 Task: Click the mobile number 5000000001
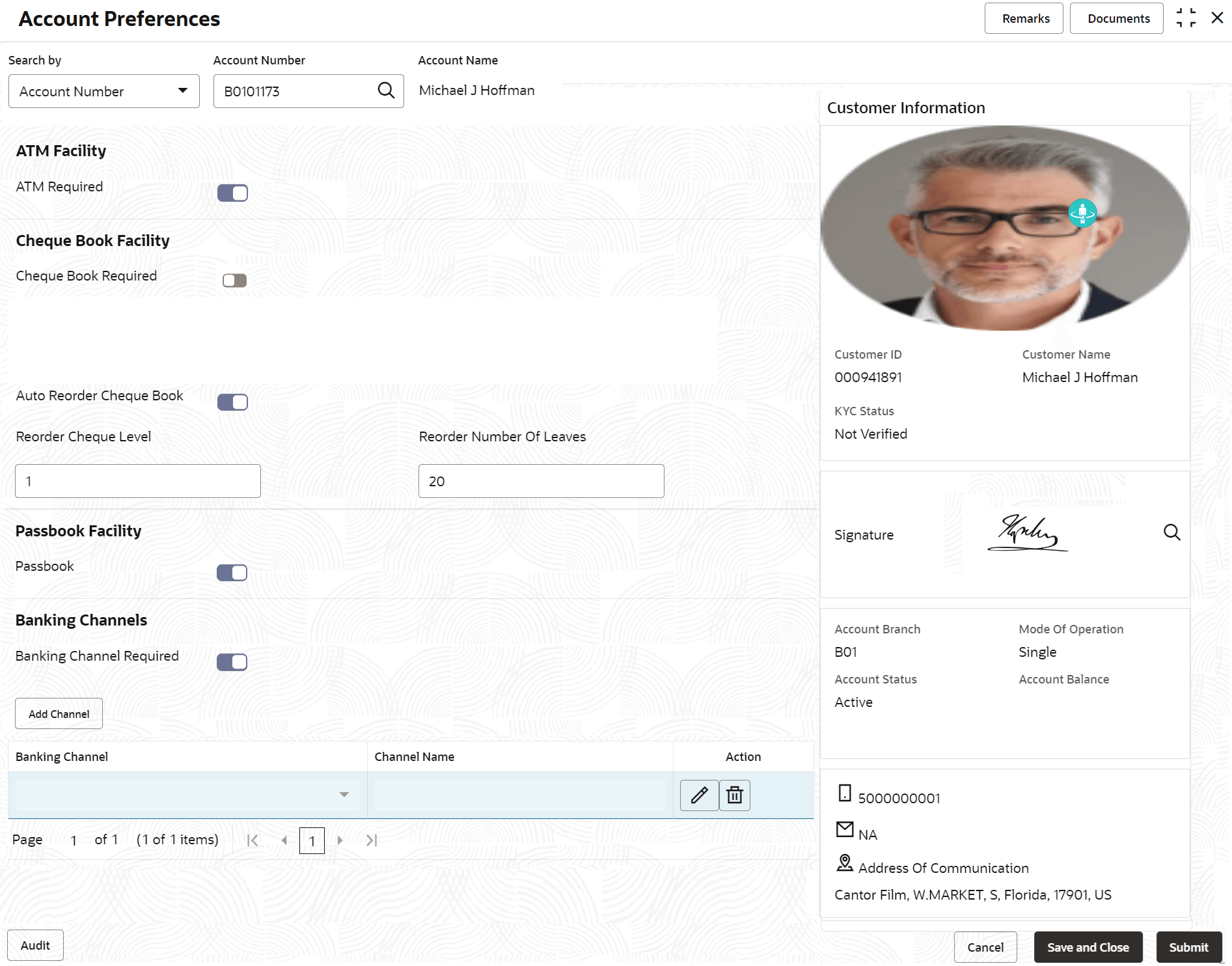pos(899,799)
